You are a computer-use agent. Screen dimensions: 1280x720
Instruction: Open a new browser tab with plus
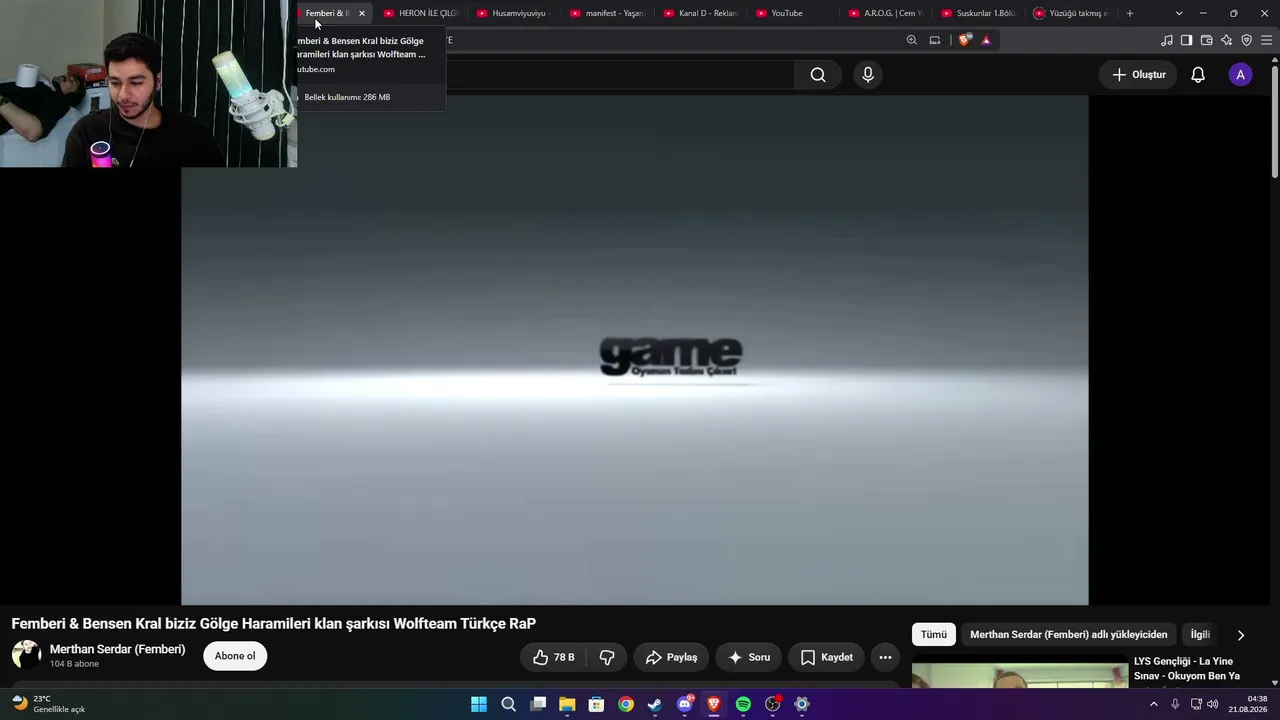pyautogui.click(x=1130, y=13)
